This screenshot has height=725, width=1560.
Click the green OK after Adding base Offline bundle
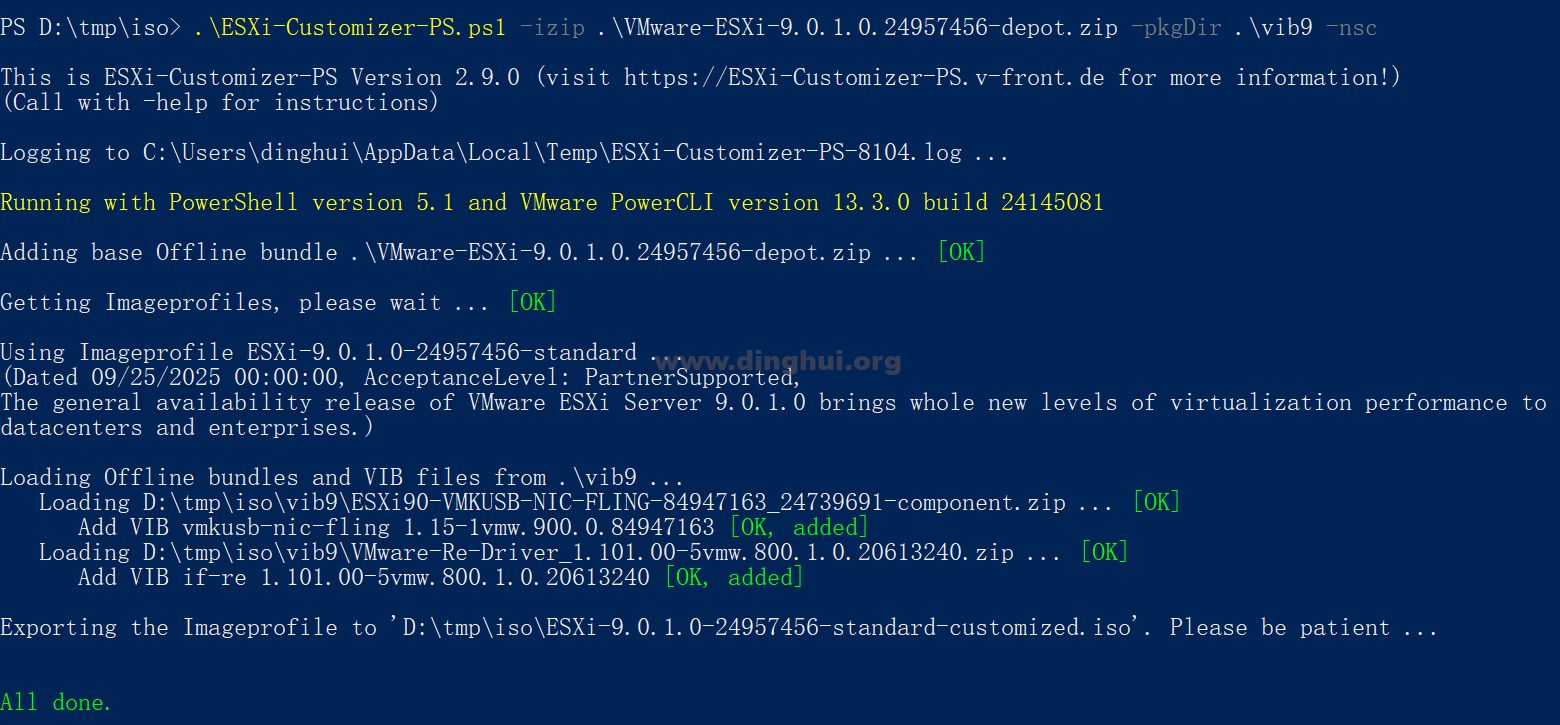tap(961, 253)
